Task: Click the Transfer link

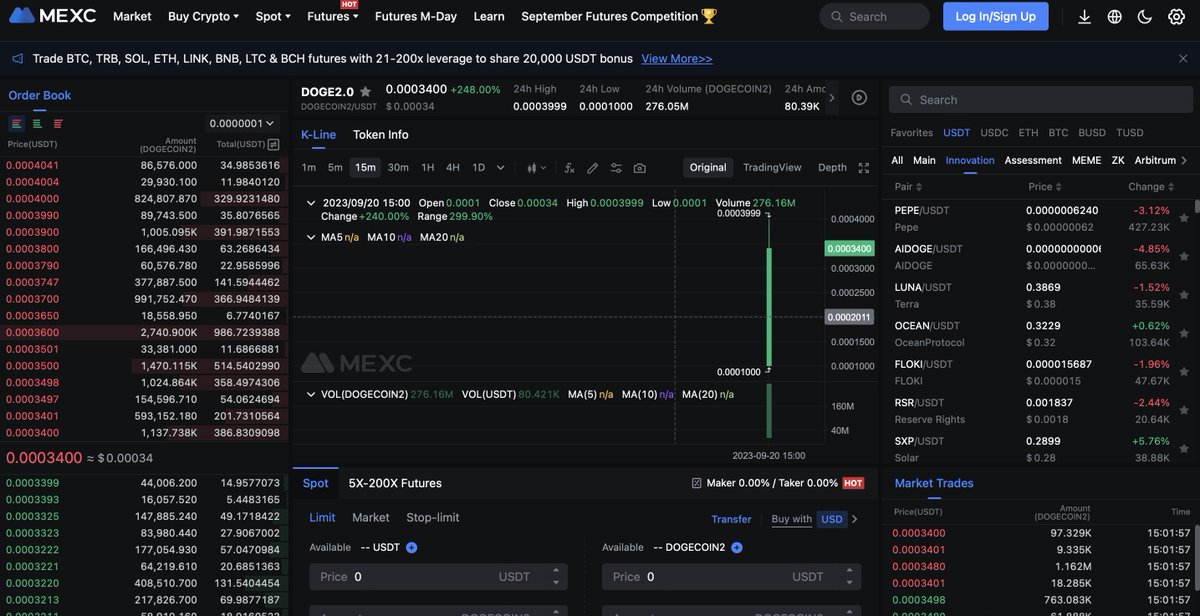Action: click(731, 519)
